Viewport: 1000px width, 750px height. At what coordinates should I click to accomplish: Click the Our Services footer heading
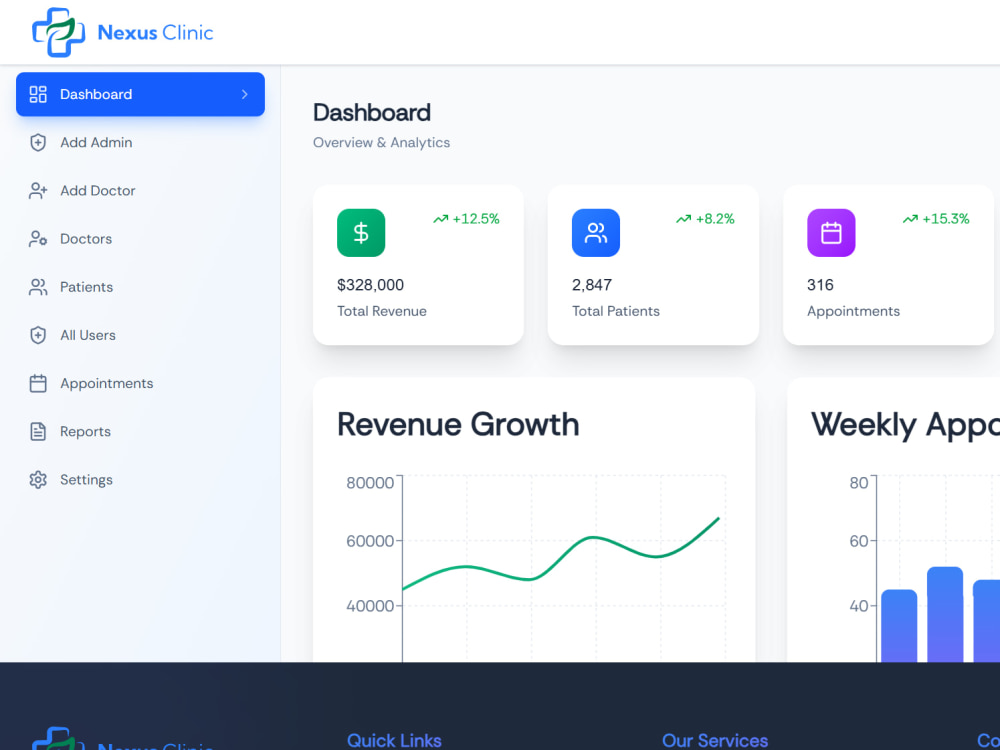715,740
